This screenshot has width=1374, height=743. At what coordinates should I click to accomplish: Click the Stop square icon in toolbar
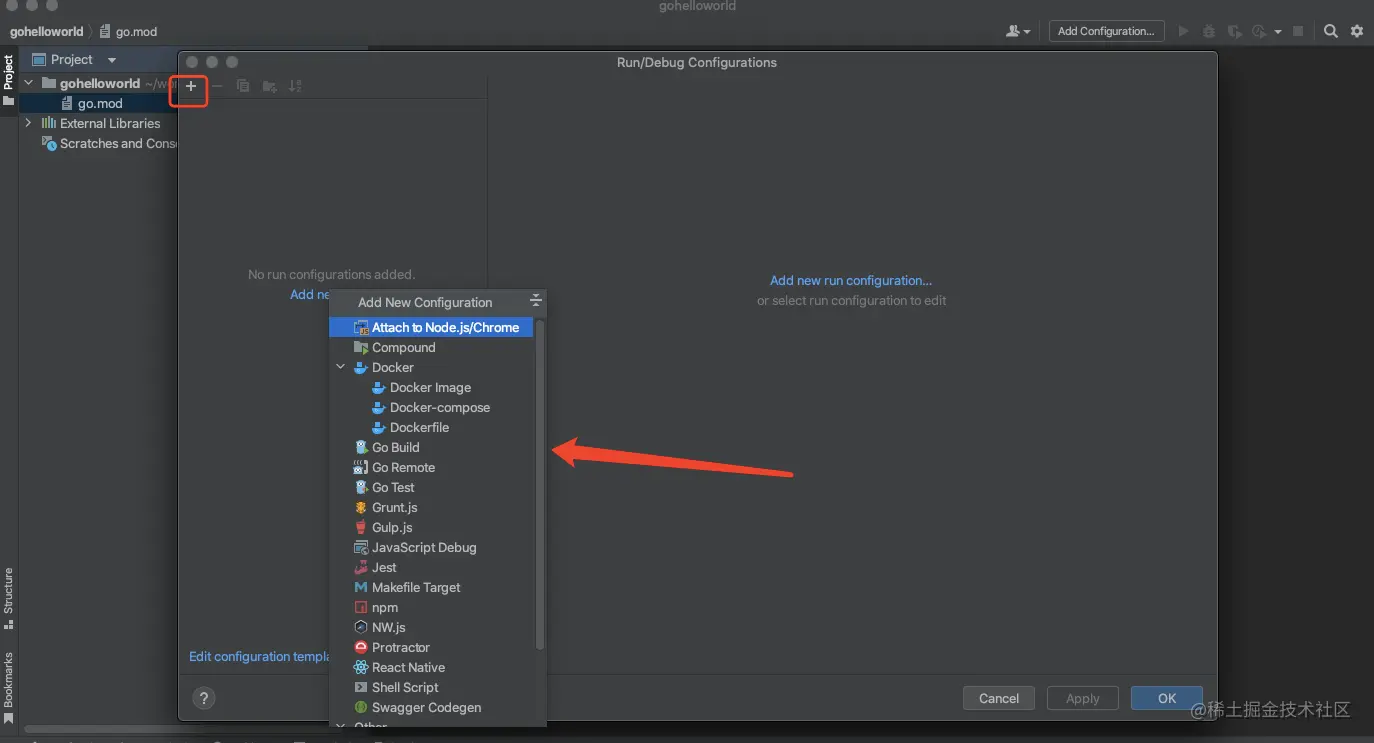point(1298,31)
